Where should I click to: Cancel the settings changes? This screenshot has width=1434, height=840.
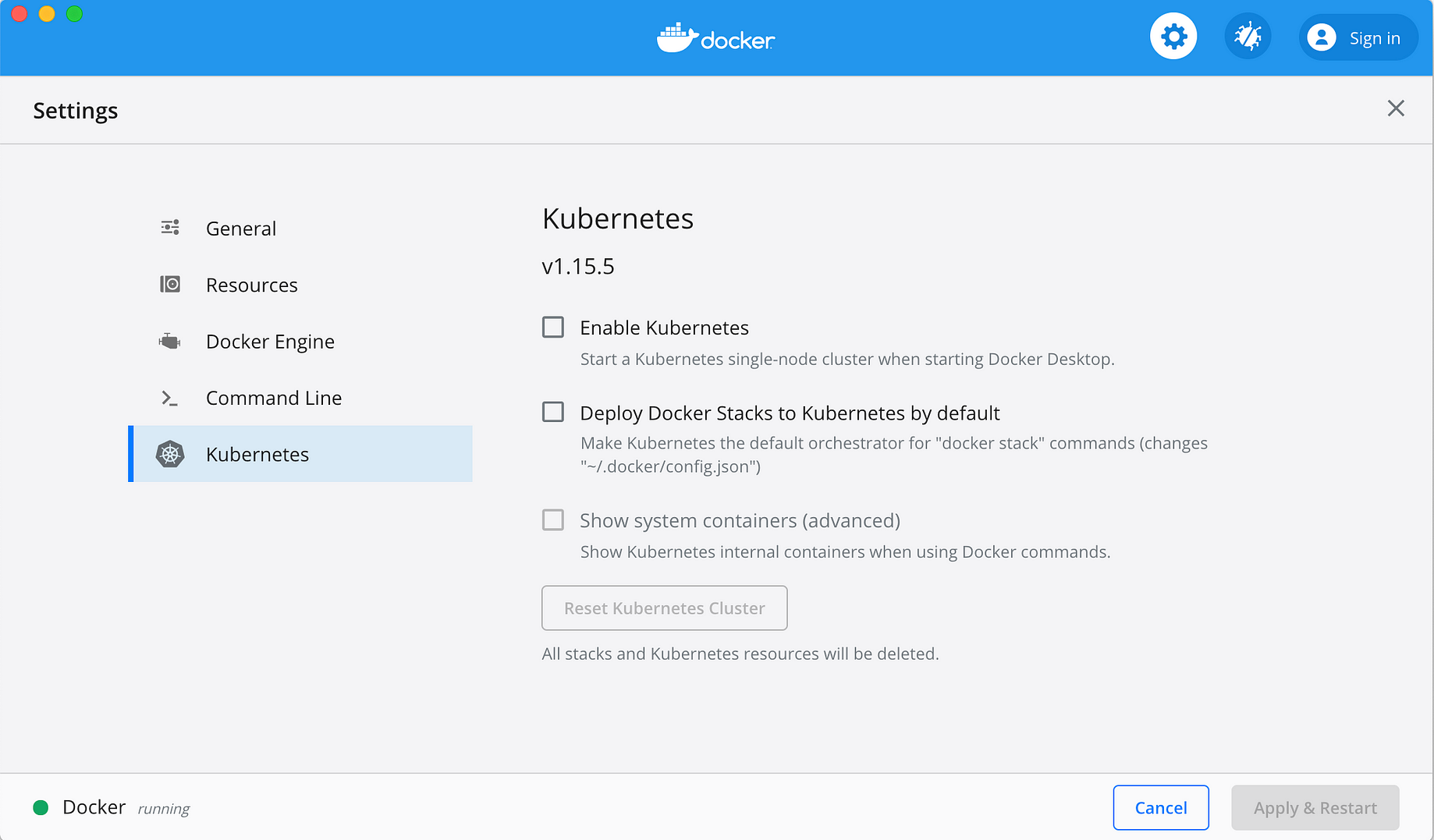click(1161, 808)
